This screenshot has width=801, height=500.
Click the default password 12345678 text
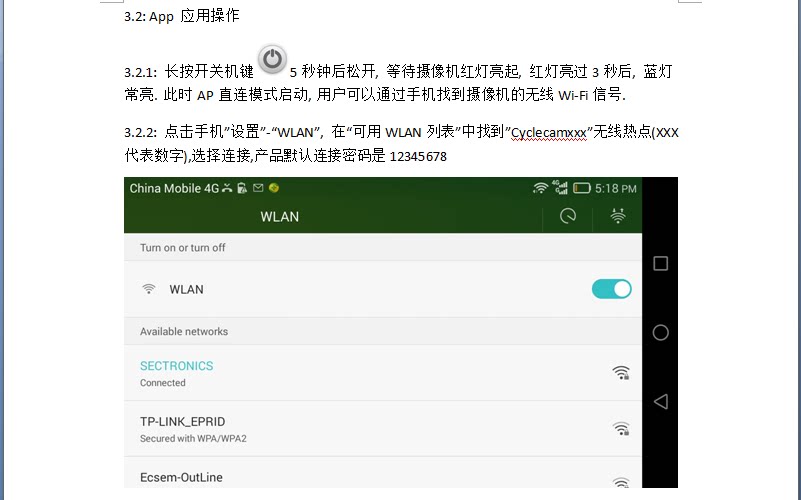pyautogui.click(x=418, y=157)
